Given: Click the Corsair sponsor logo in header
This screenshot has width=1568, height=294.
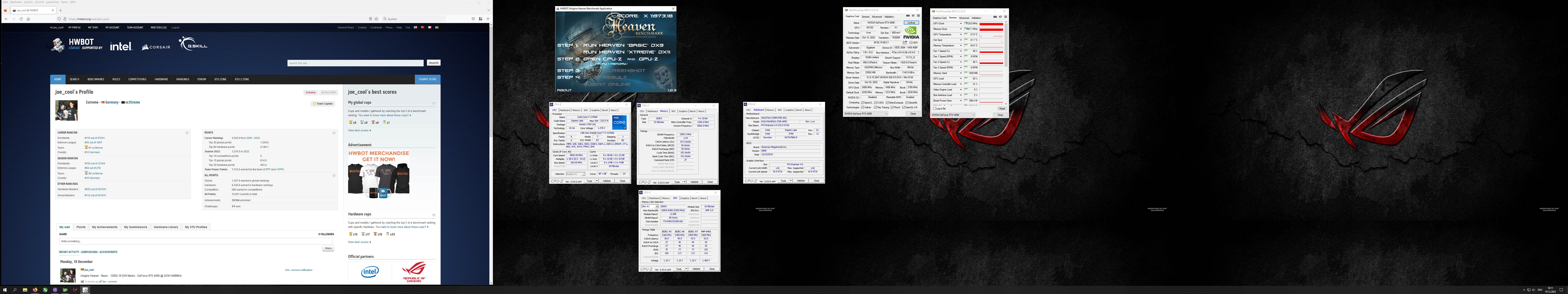Looking at the screenshot, I should (156, 47).
